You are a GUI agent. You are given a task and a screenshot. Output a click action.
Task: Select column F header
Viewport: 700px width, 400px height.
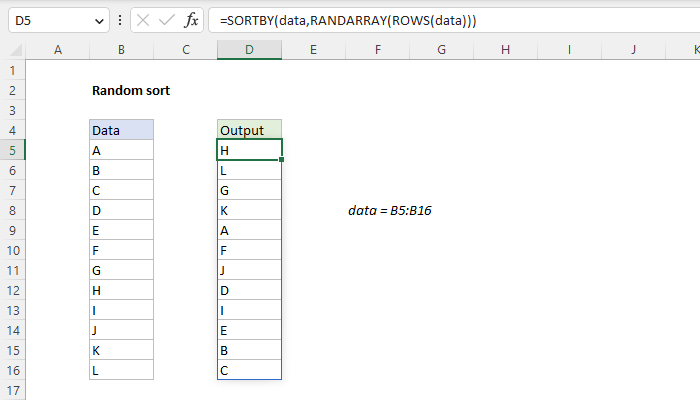[378, 50]
